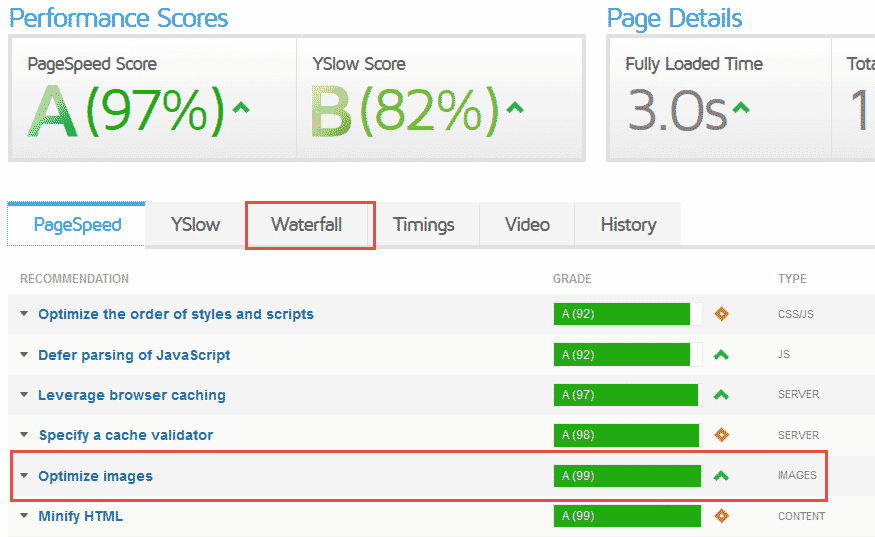The height and width of the screenshot is (537, 875).
Task: Select the Timings tab
Action: (423, 225)
